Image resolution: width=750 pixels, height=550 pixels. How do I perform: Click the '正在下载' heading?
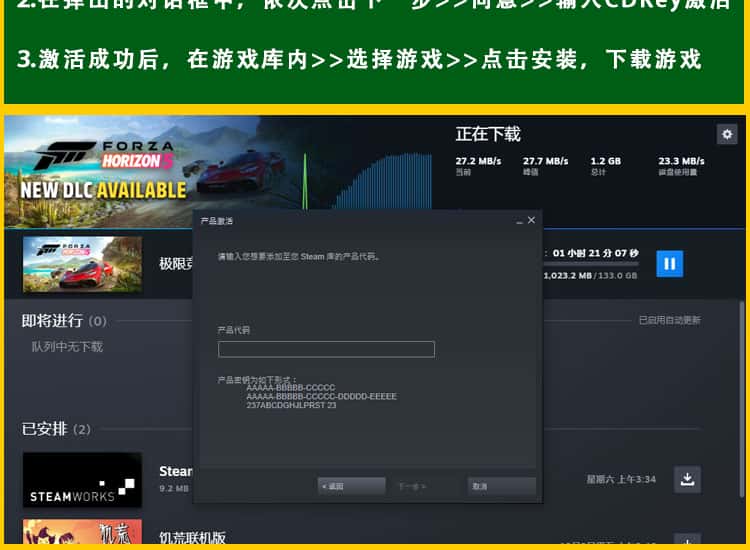pyautogui.click(x=488, y=134)
